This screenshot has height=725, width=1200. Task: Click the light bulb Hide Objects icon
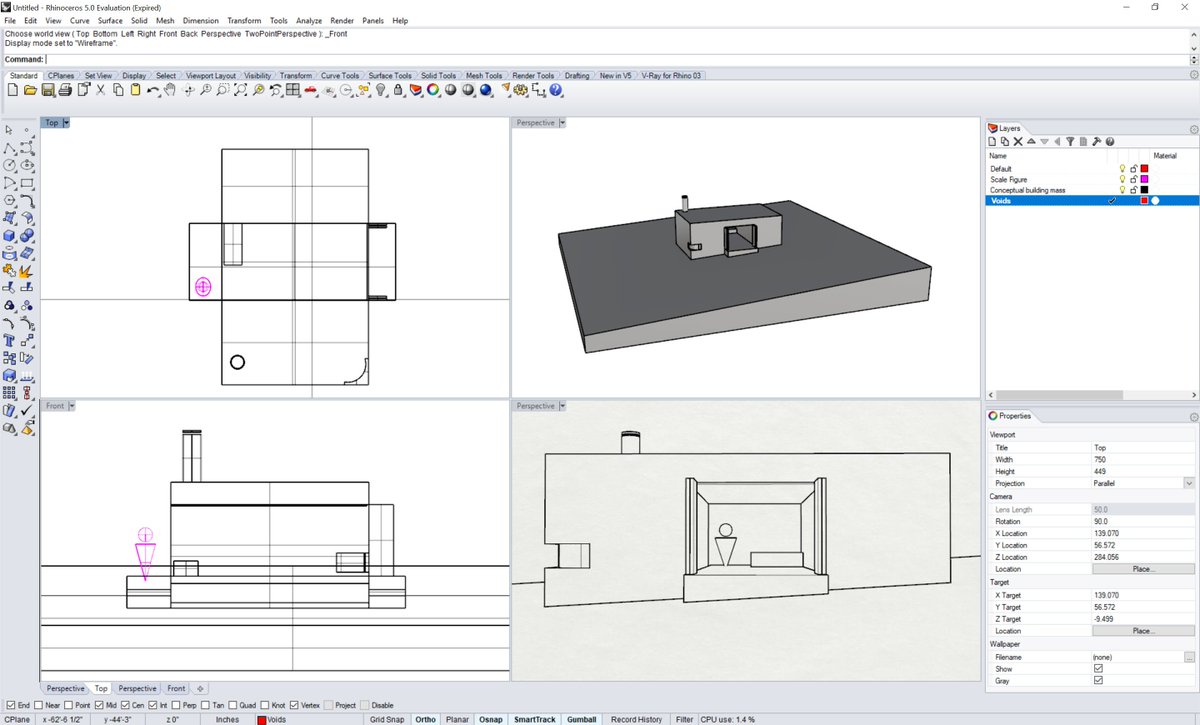[381, 90]
